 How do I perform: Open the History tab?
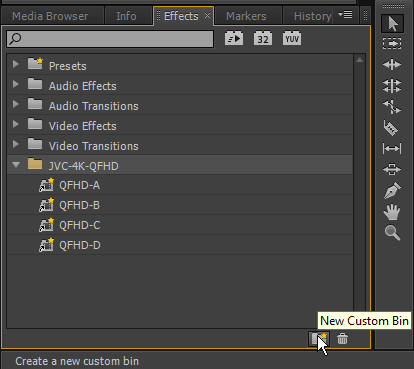(313, 16)
